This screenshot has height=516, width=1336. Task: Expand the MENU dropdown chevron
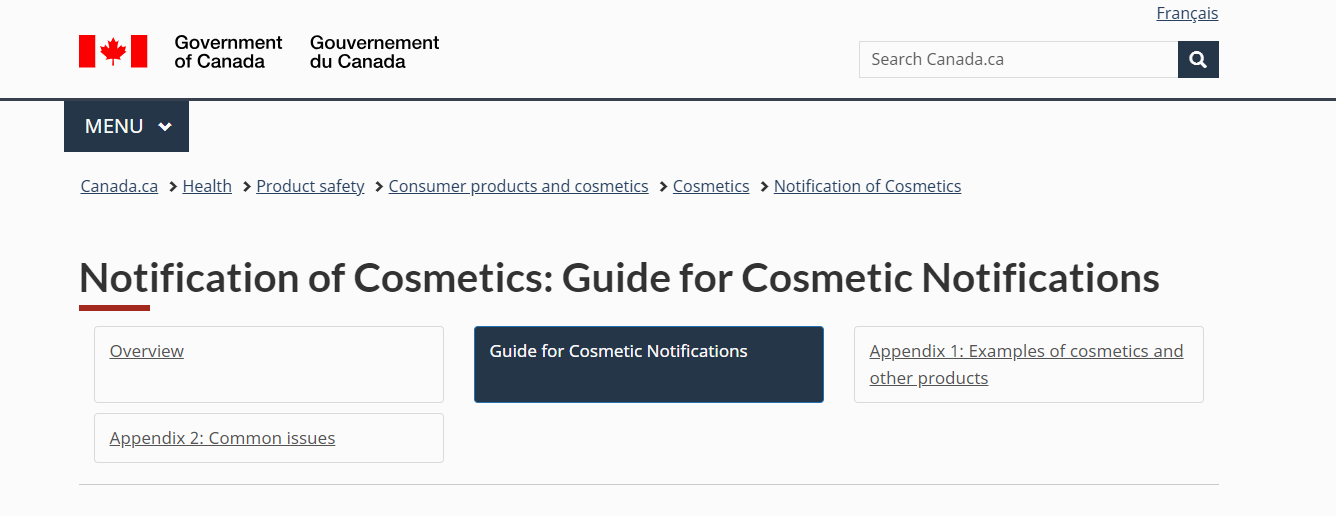[165, 127]
